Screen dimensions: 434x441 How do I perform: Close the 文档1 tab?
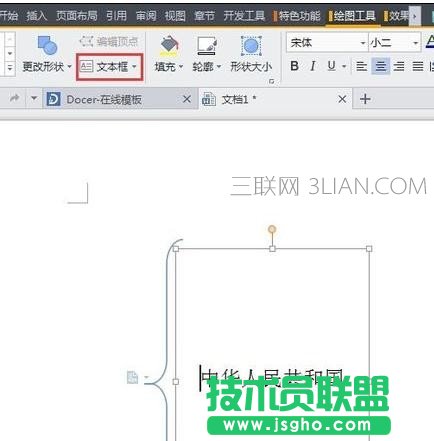pyautogui.click(x=342, y=99)
